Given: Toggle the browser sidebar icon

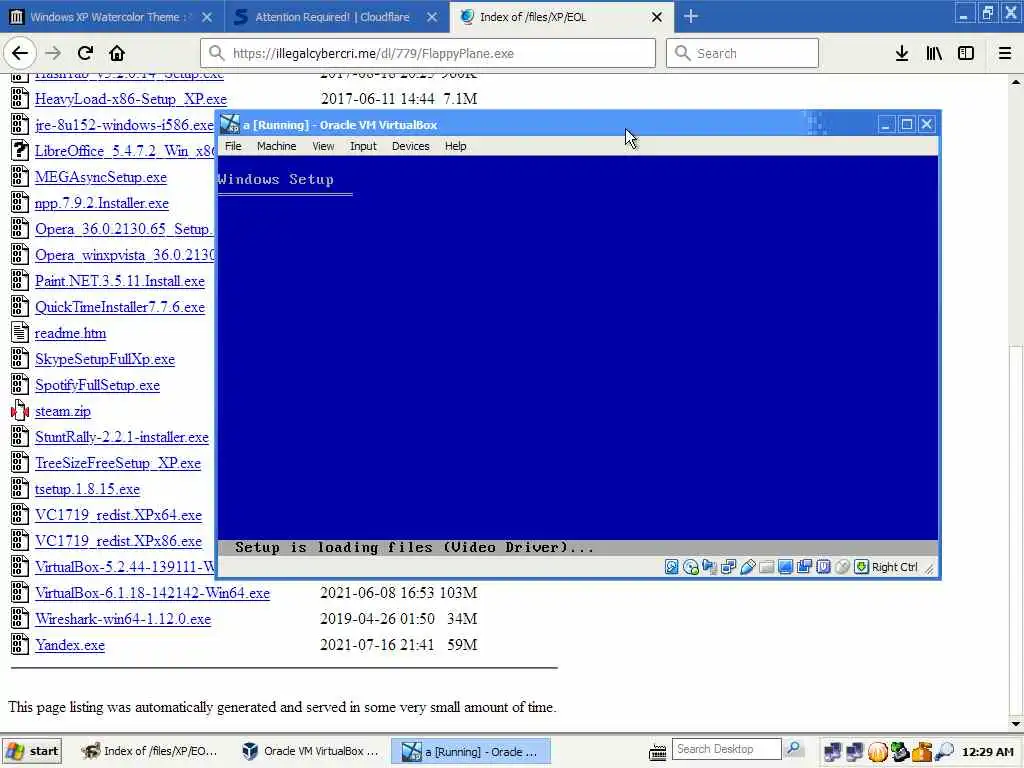Looking at the screenshot, I should (x=966, y=53).
